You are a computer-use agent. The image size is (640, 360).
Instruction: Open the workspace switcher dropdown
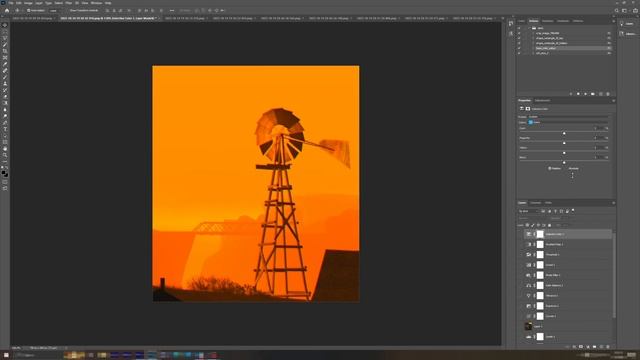click(624, 11)
